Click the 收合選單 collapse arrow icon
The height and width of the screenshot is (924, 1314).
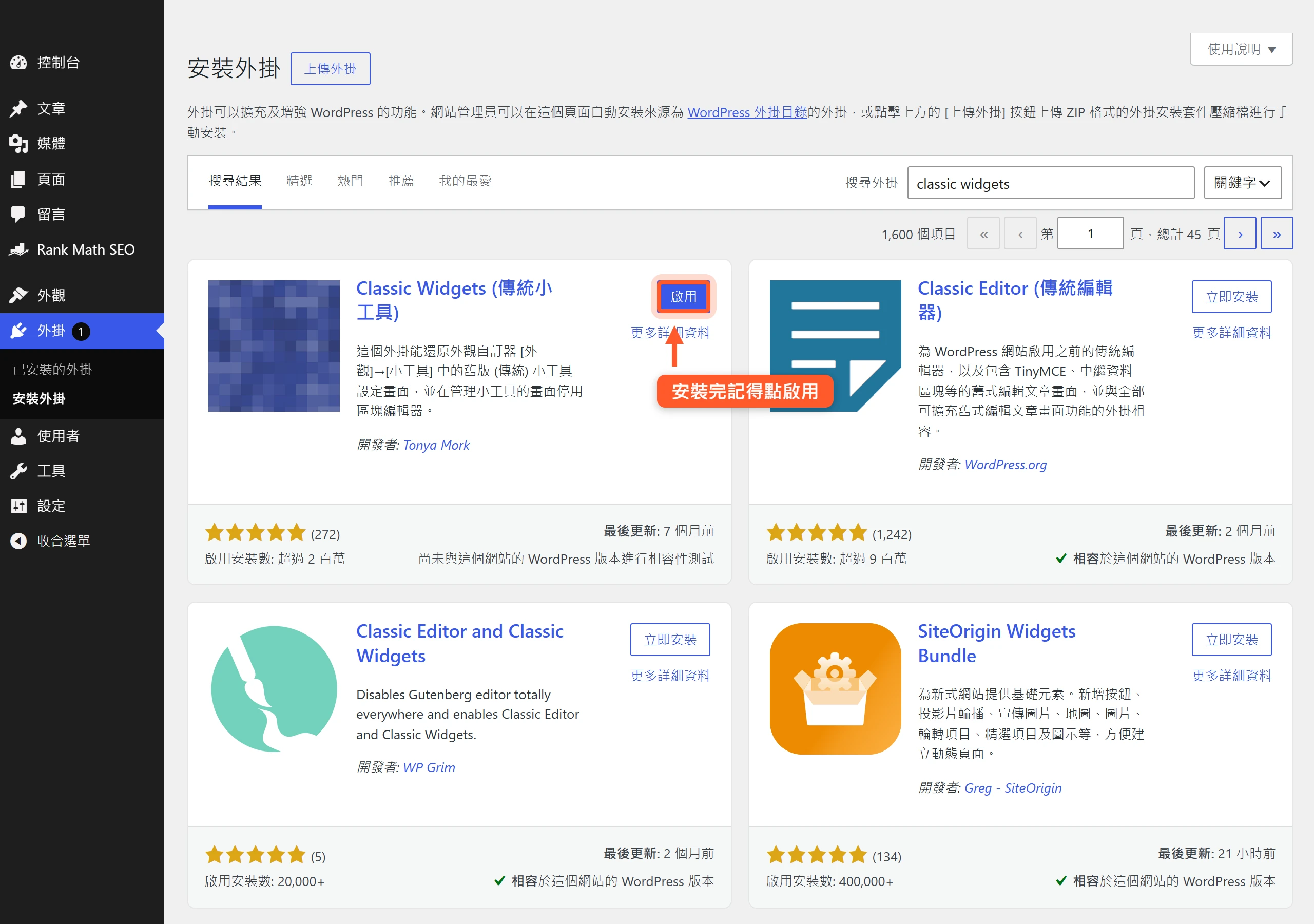point(18,541)
